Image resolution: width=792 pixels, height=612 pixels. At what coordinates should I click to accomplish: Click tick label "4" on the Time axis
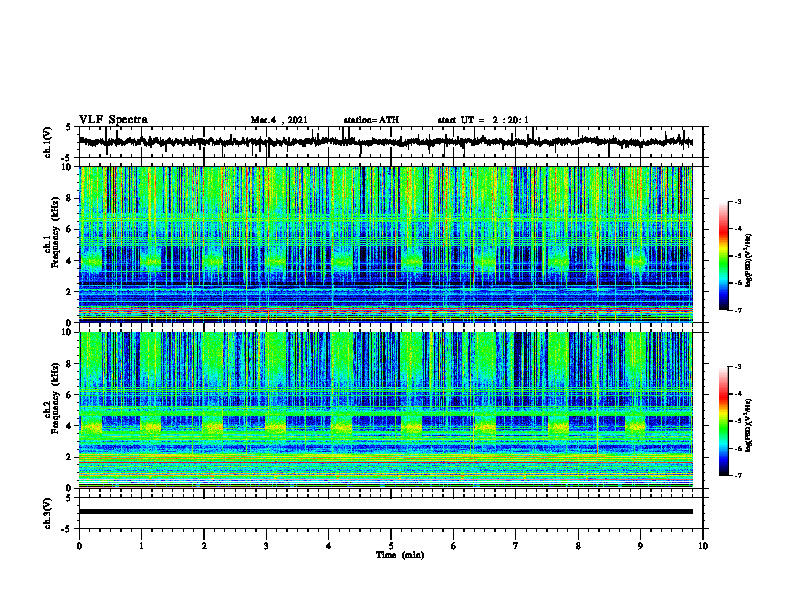coord(329,546)
